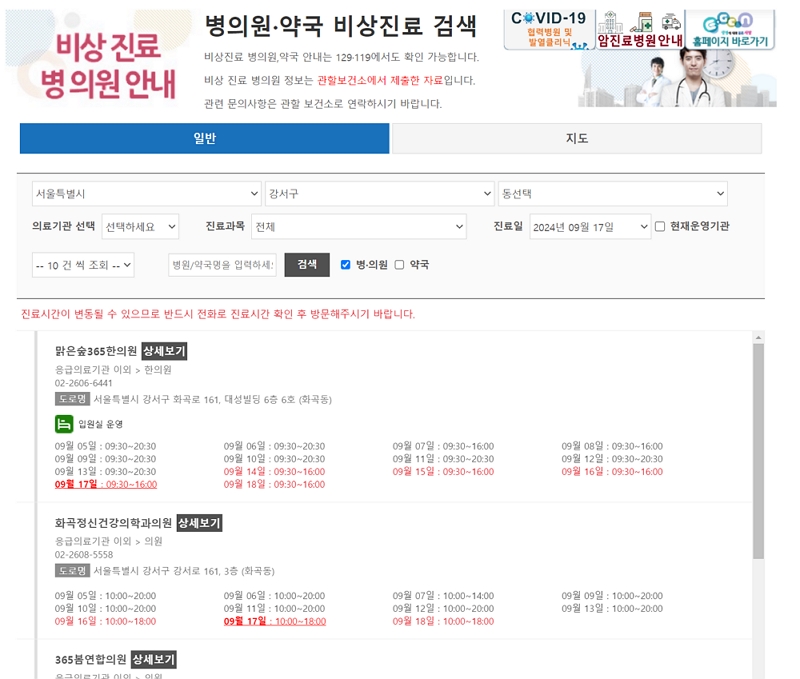Open 상세보기 for 화곡정신건강의학과의원
800x679 pixels.
(x=199, y=523)
